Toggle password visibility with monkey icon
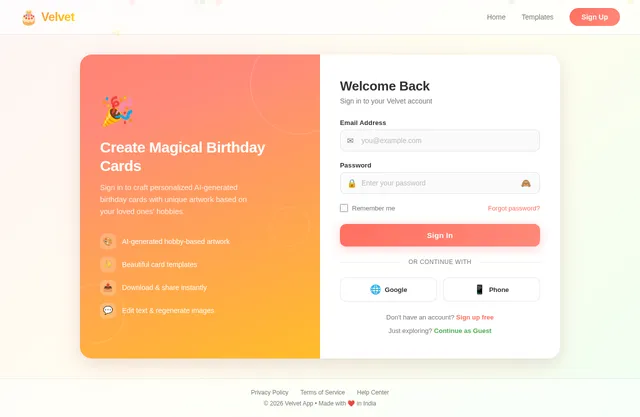Viewport: 640px width, 417px height. pos(526,183)
